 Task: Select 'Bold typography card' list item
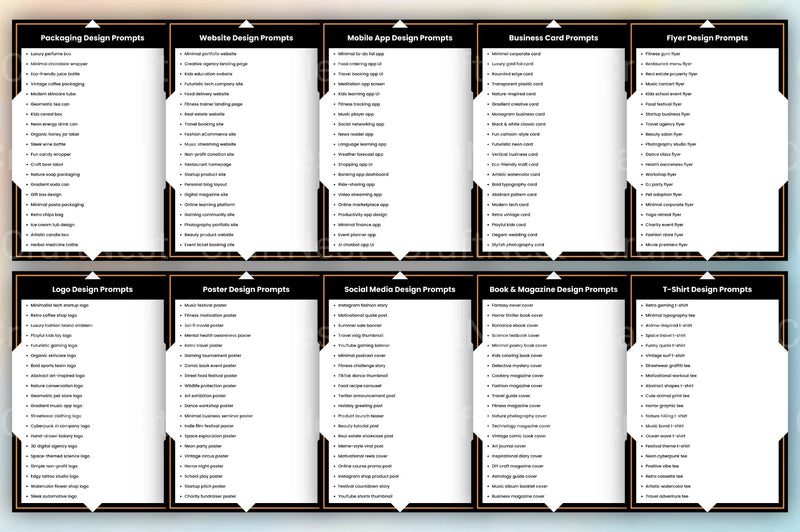pyautogui.click(x=514, y=184)
